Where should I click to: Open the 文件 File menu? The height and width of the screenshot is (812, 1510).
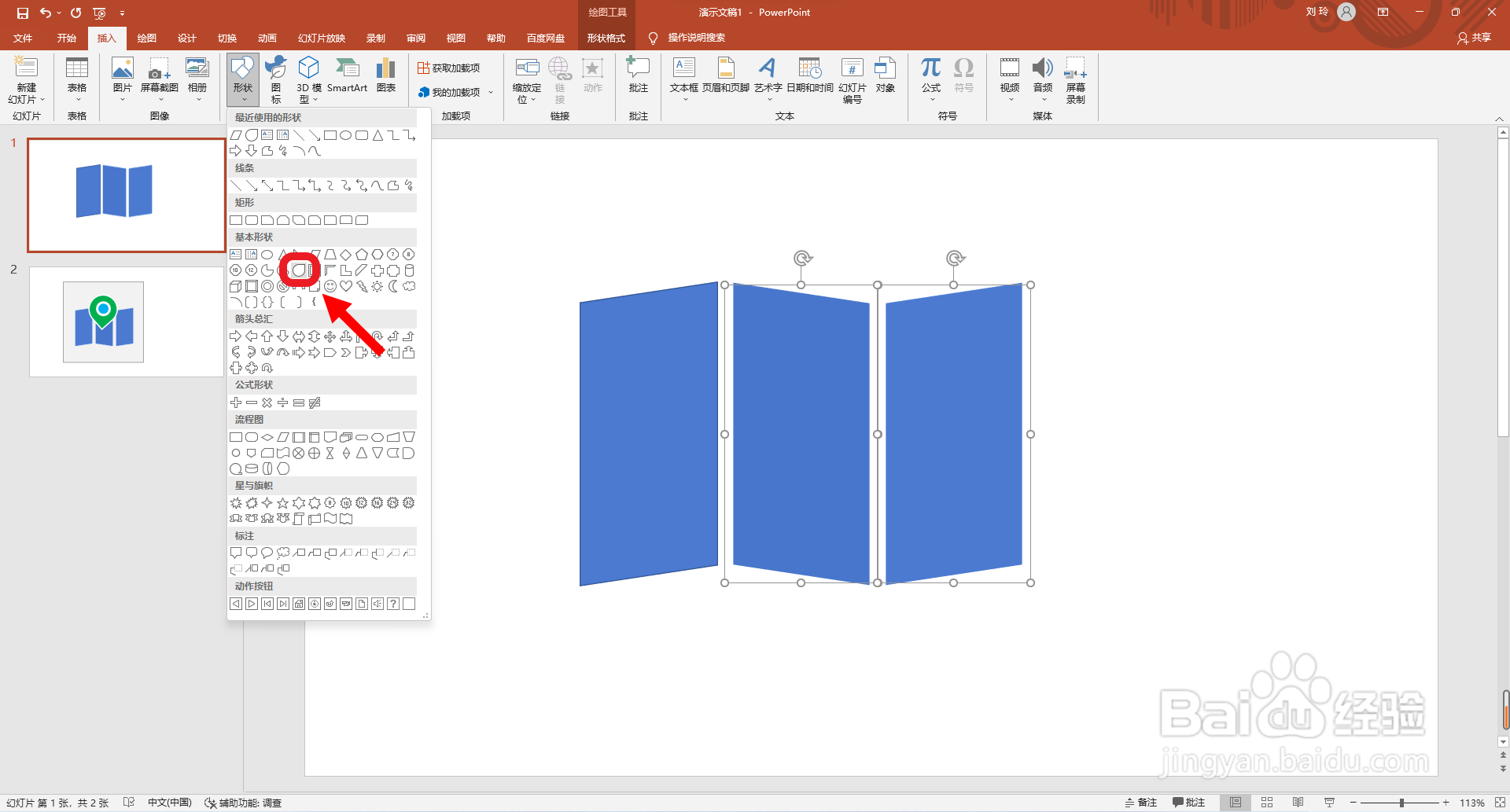pos(24,38)
